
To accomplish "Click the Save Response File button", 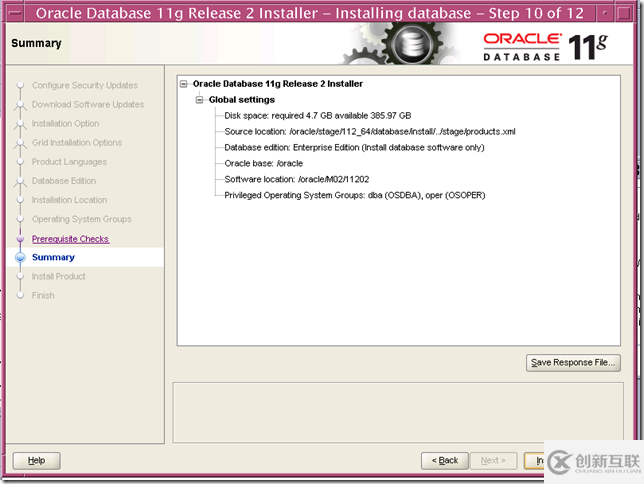I will [x=573, y=363].
